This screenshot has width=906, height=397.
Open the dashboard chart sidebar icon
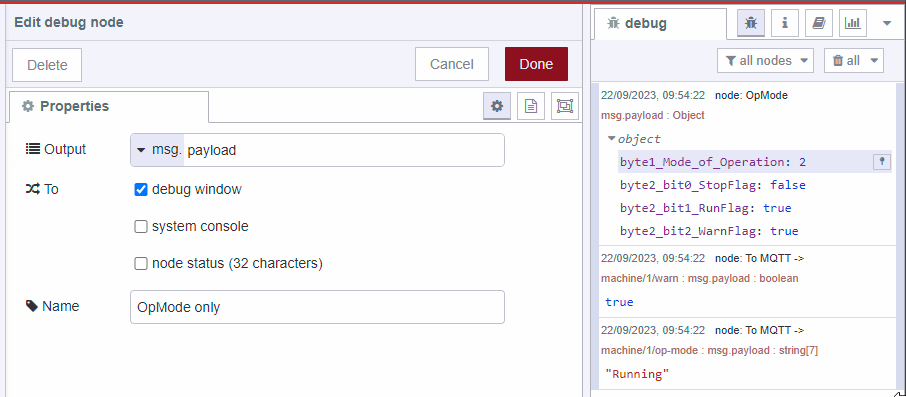852,23
